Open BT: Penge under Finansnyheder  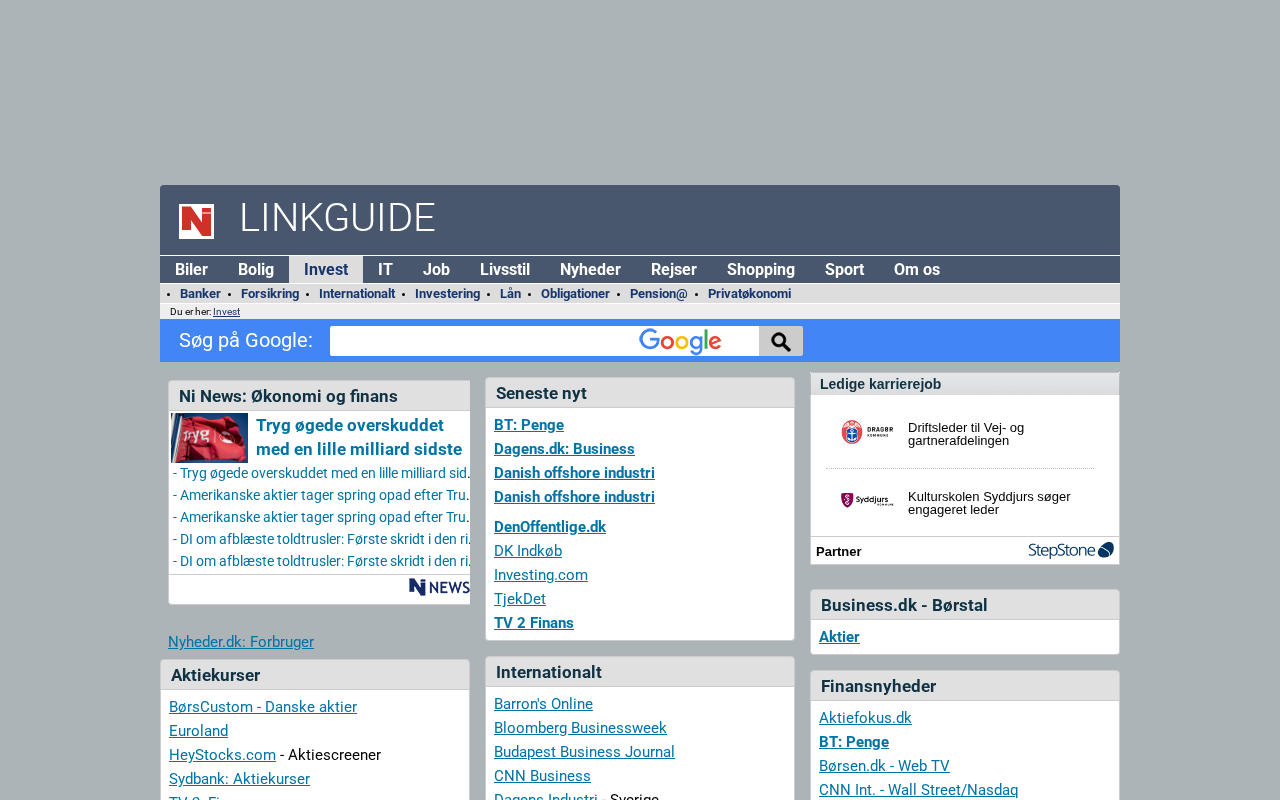854,742
